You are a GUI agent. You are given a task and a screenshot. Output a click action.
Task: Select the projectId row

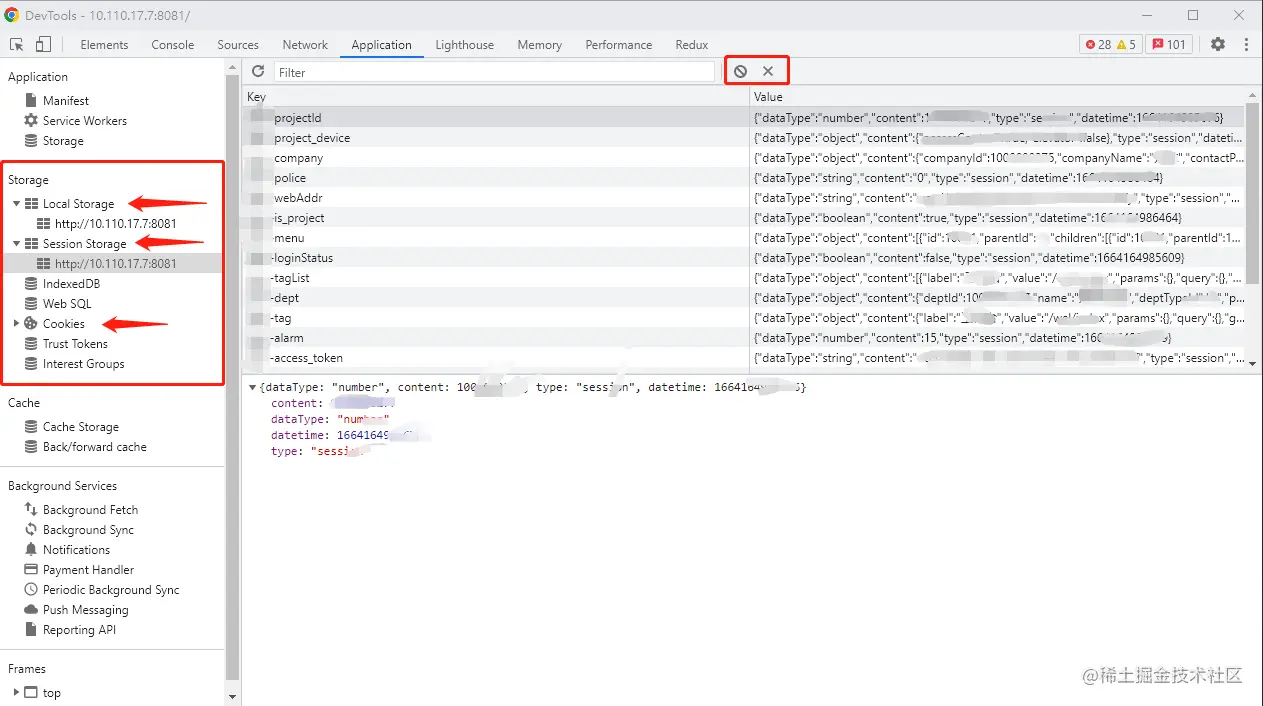pos(744,118)
